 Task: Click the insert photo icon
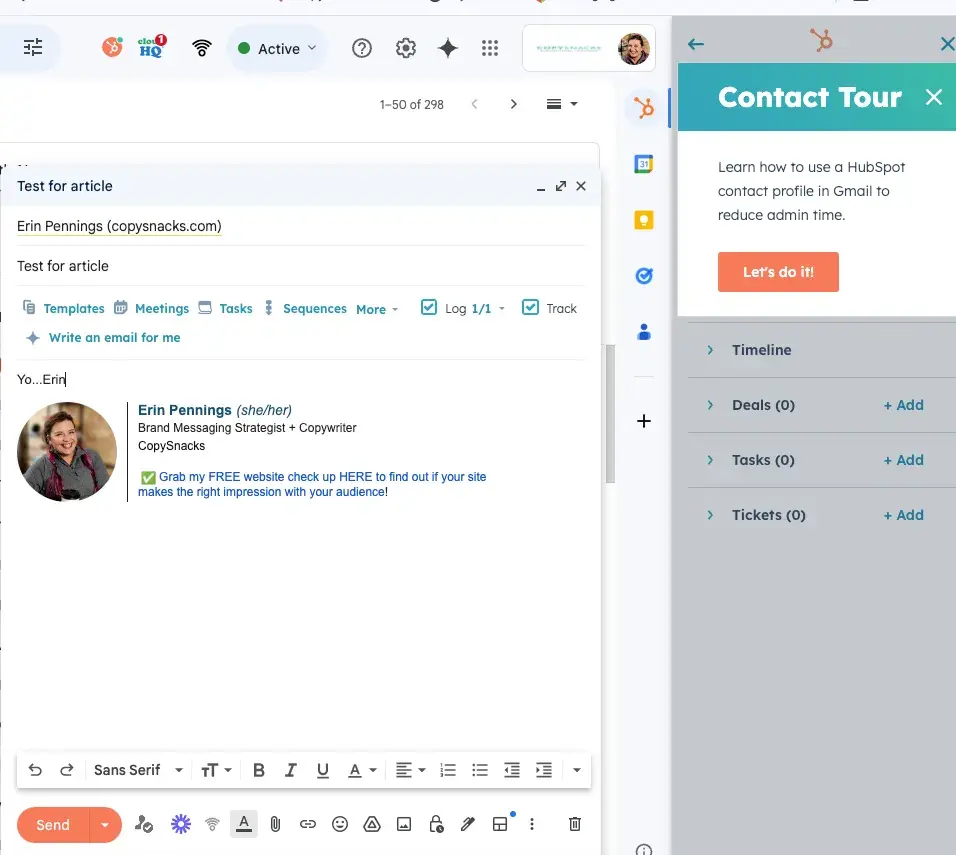click(404, 824)
